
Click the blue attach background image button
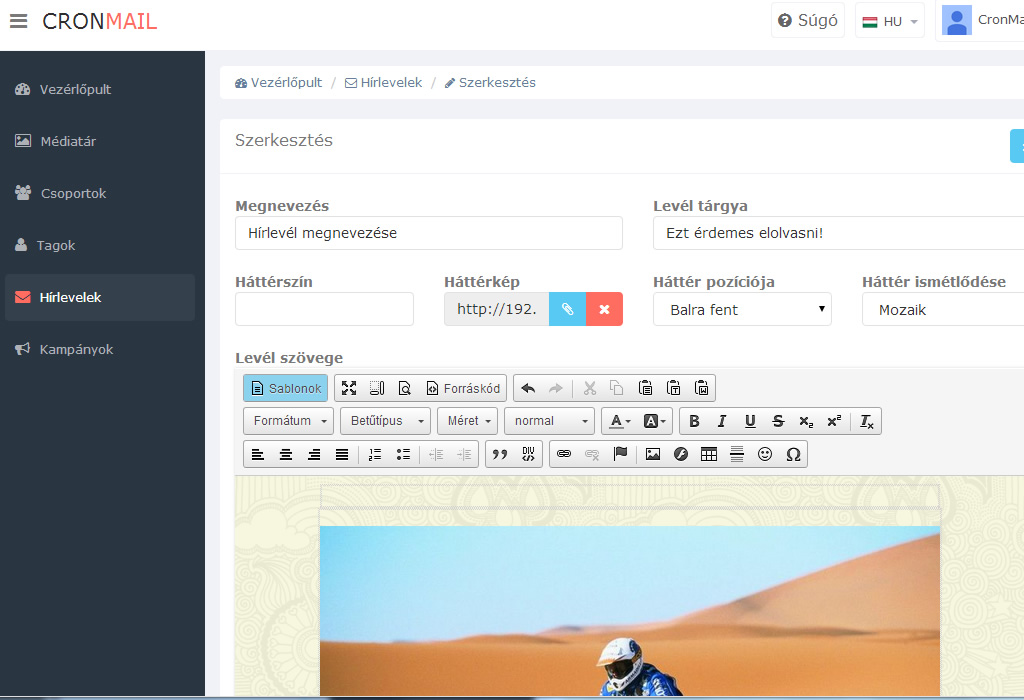[568, 310]
